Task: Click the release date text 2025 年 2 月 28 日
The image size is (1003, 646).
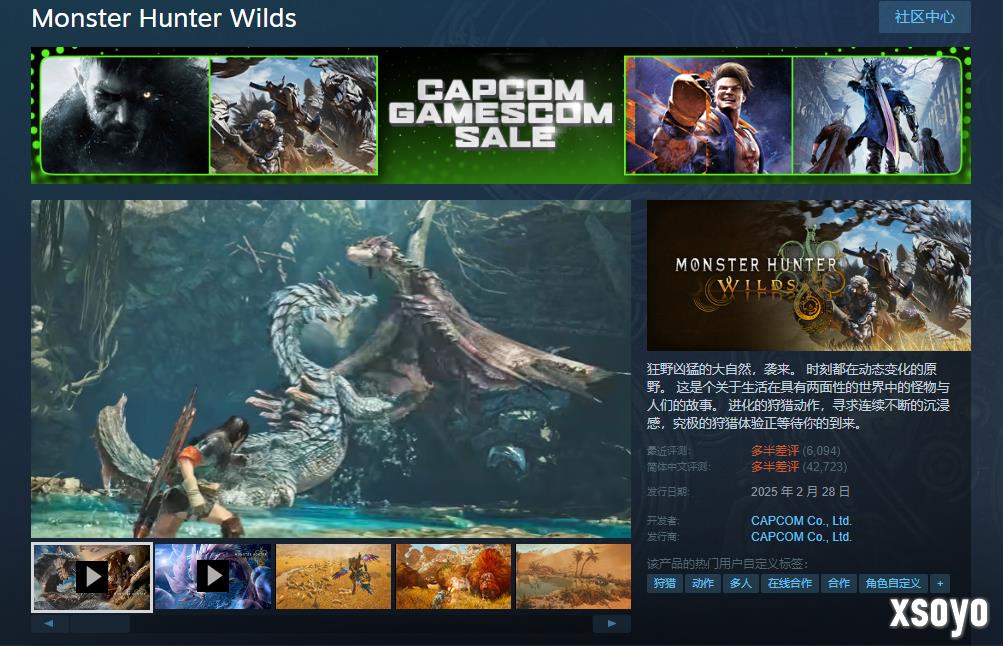Action: click(x=800, y=491)
